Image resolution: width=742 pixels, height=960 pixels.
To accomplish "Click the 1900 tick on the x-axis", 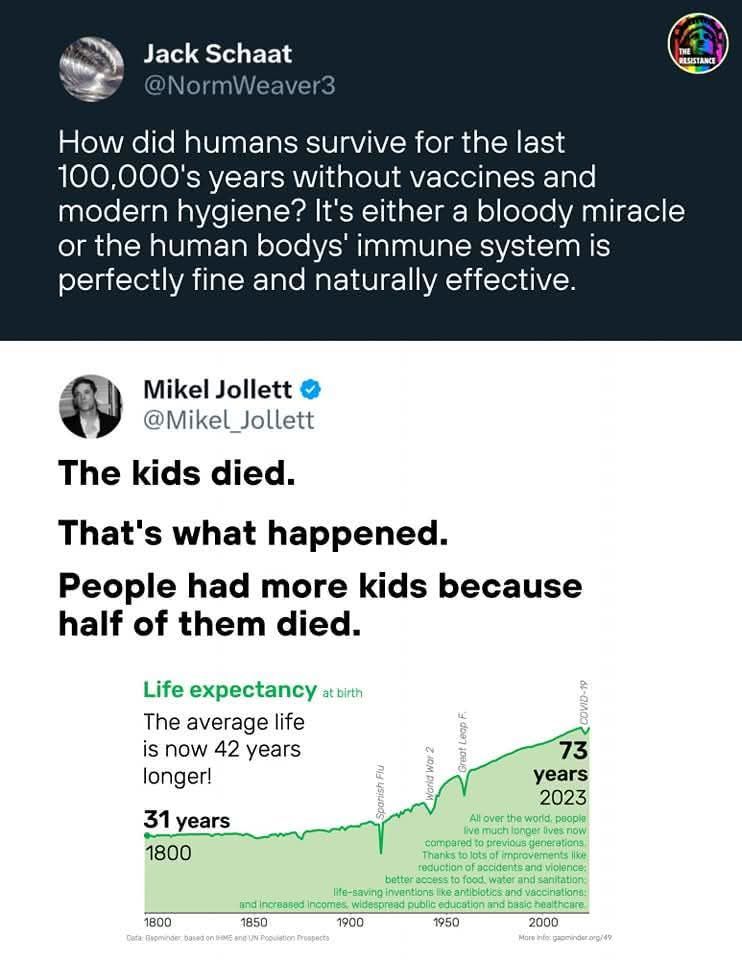I will (x=350, y=921).
